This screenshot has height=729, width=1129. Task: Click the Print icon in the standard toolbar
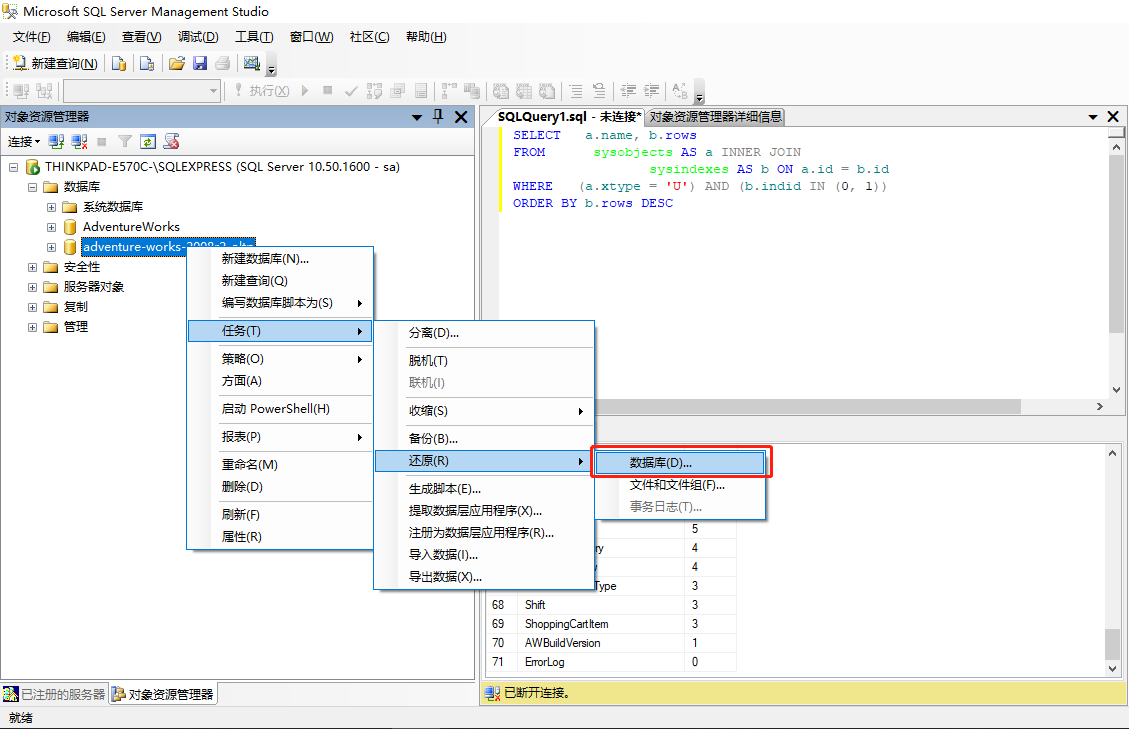(223, 63)
